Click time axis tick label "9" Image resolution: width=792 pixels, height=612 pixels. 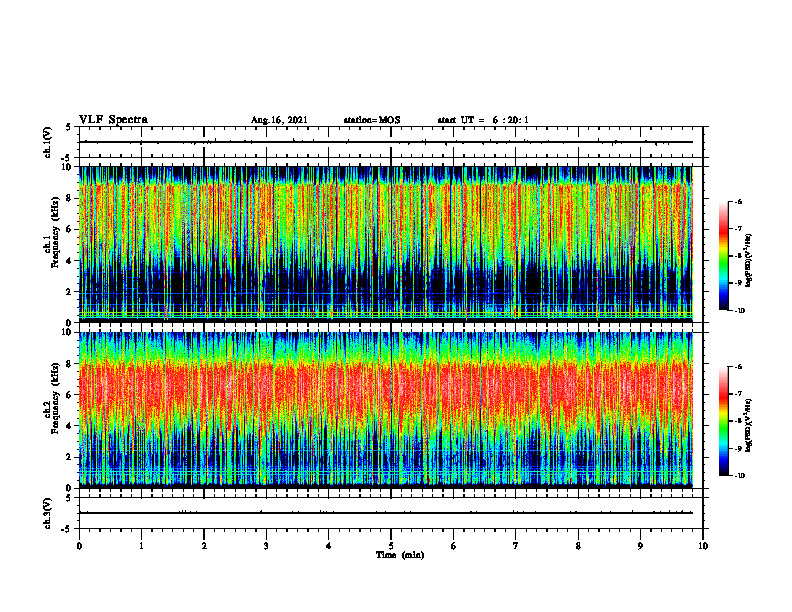pos(640,546)
